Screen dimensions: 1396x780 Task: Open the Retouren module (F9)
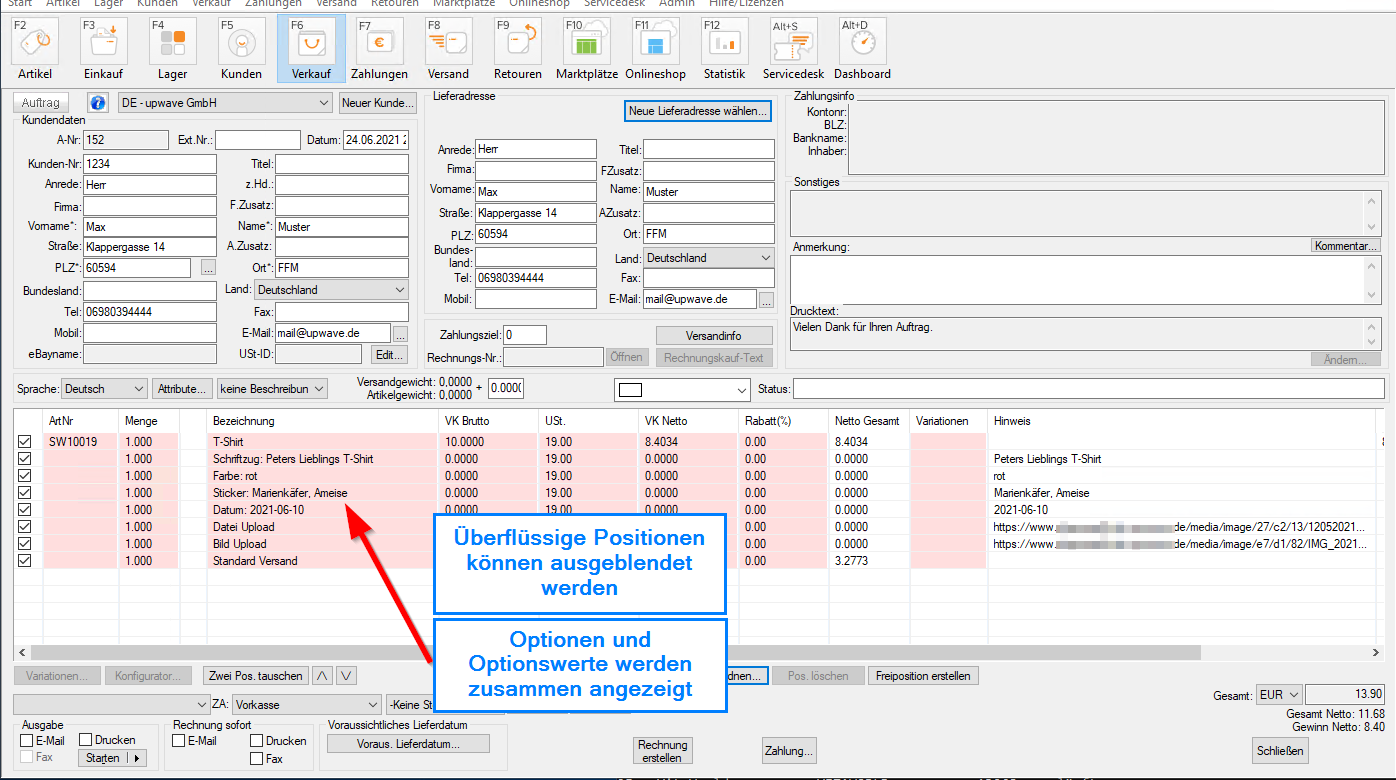click(518, 50)
